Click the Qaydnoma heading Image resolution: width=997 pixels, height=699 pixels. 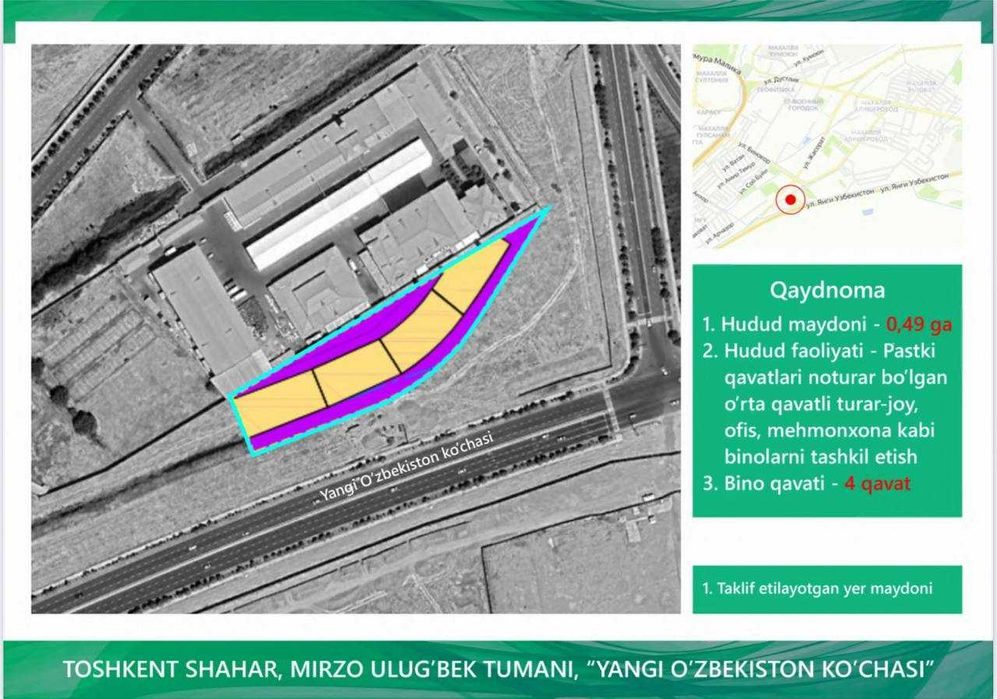point(827,290)
